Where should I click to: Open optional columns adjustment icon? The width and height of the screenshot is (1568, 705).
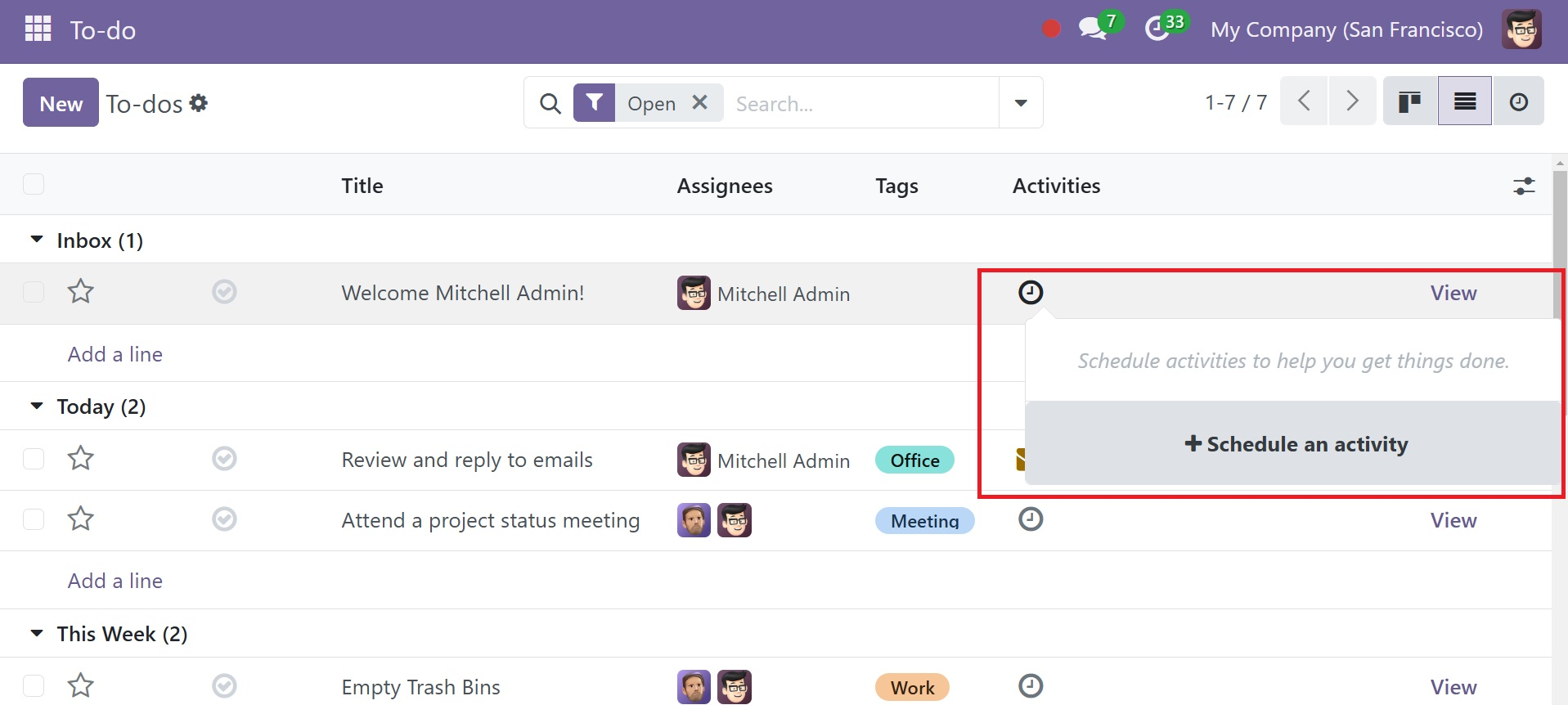[x=1523, y=186]
